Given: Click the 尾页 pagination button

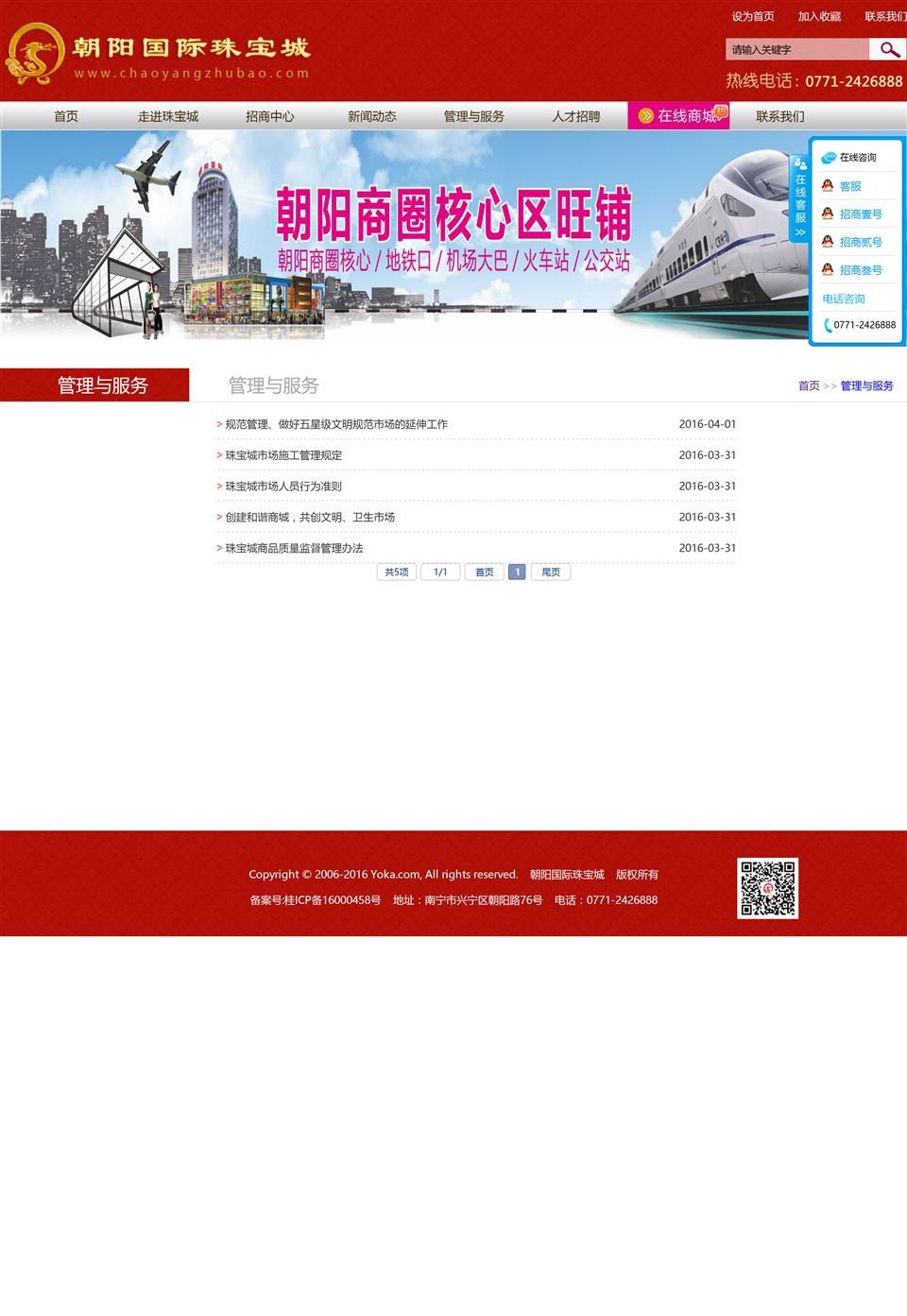Looking at the screenshot, I should coord(551,572).
